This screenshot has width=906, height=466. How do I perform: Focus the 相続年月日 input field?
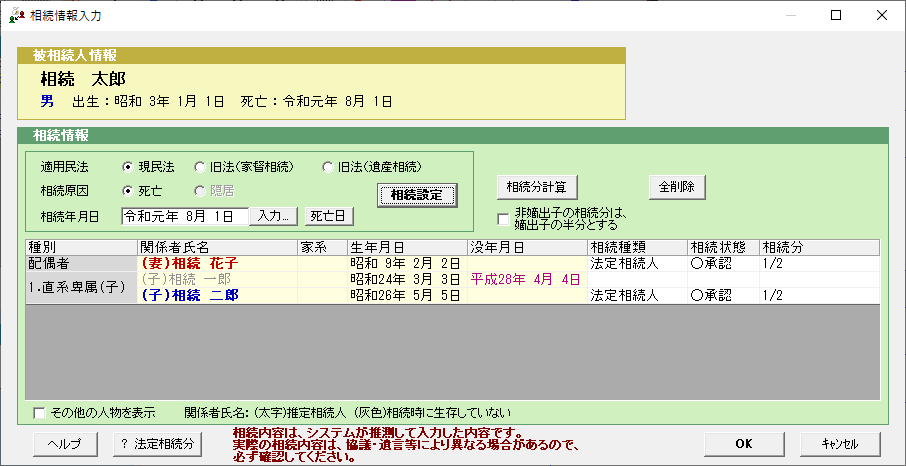click(x=185, y=216)
